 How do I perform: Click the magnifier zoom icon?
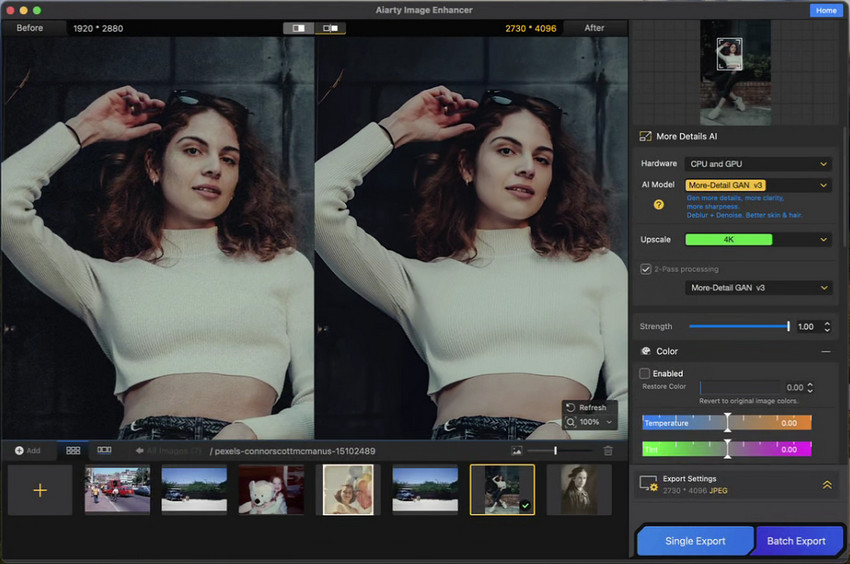coord(571,422)
